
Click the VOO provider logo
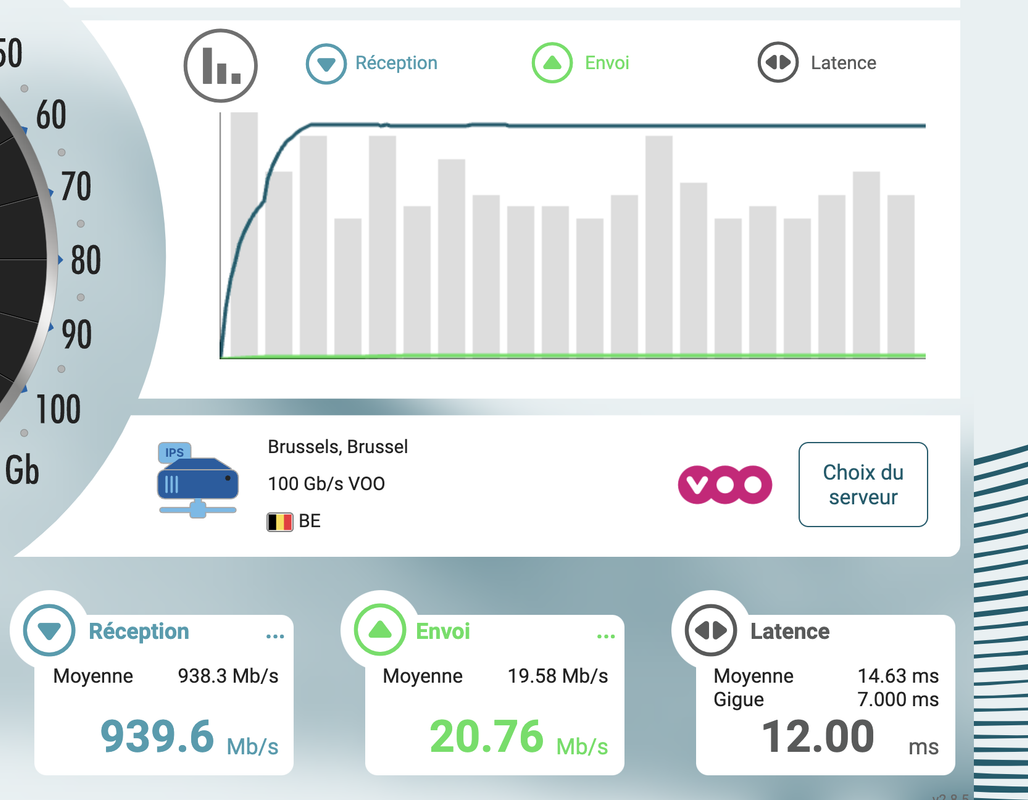point(724,485)
